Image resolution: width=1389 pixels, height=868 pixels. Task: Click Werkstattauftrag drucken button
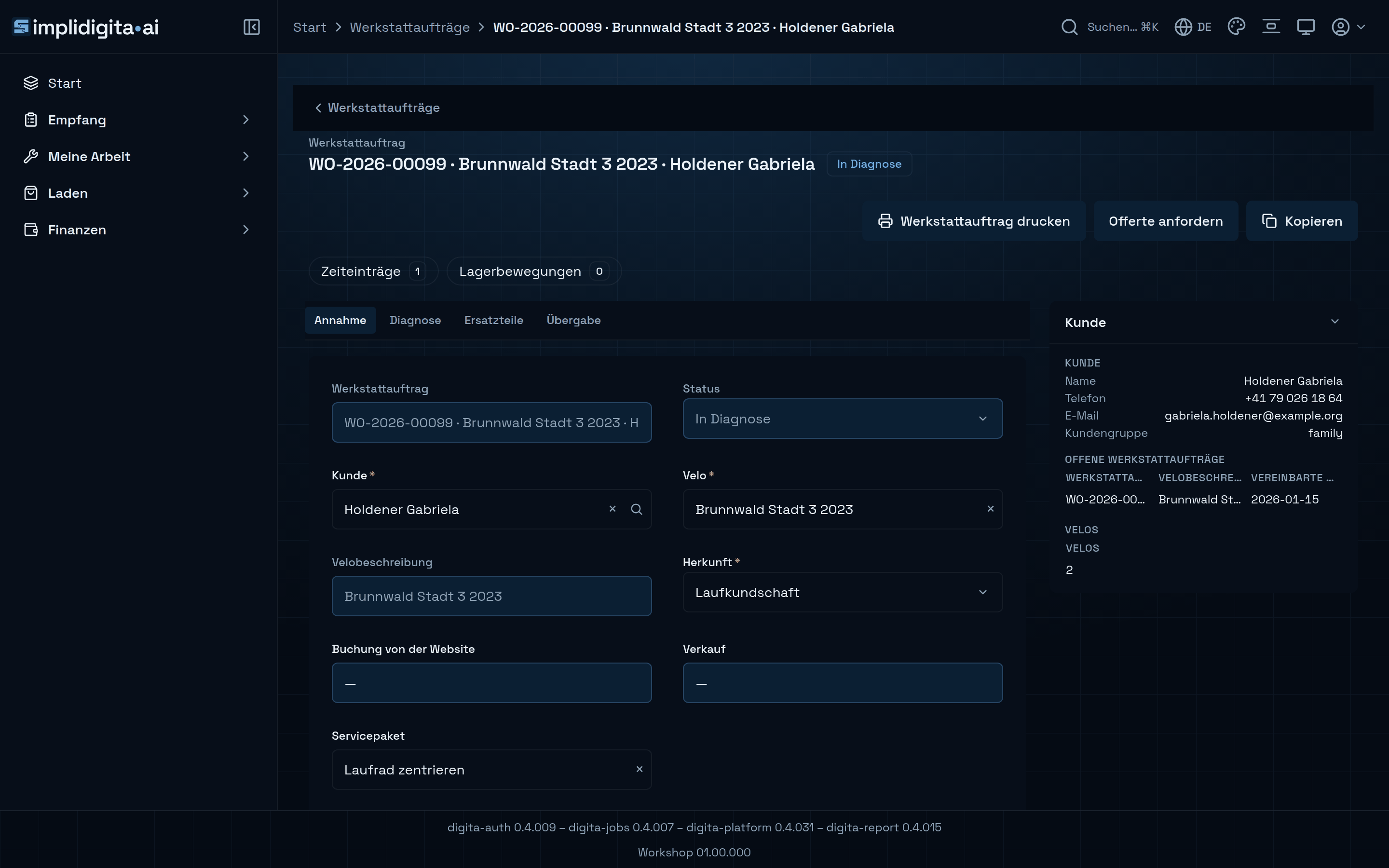point(973,221)
